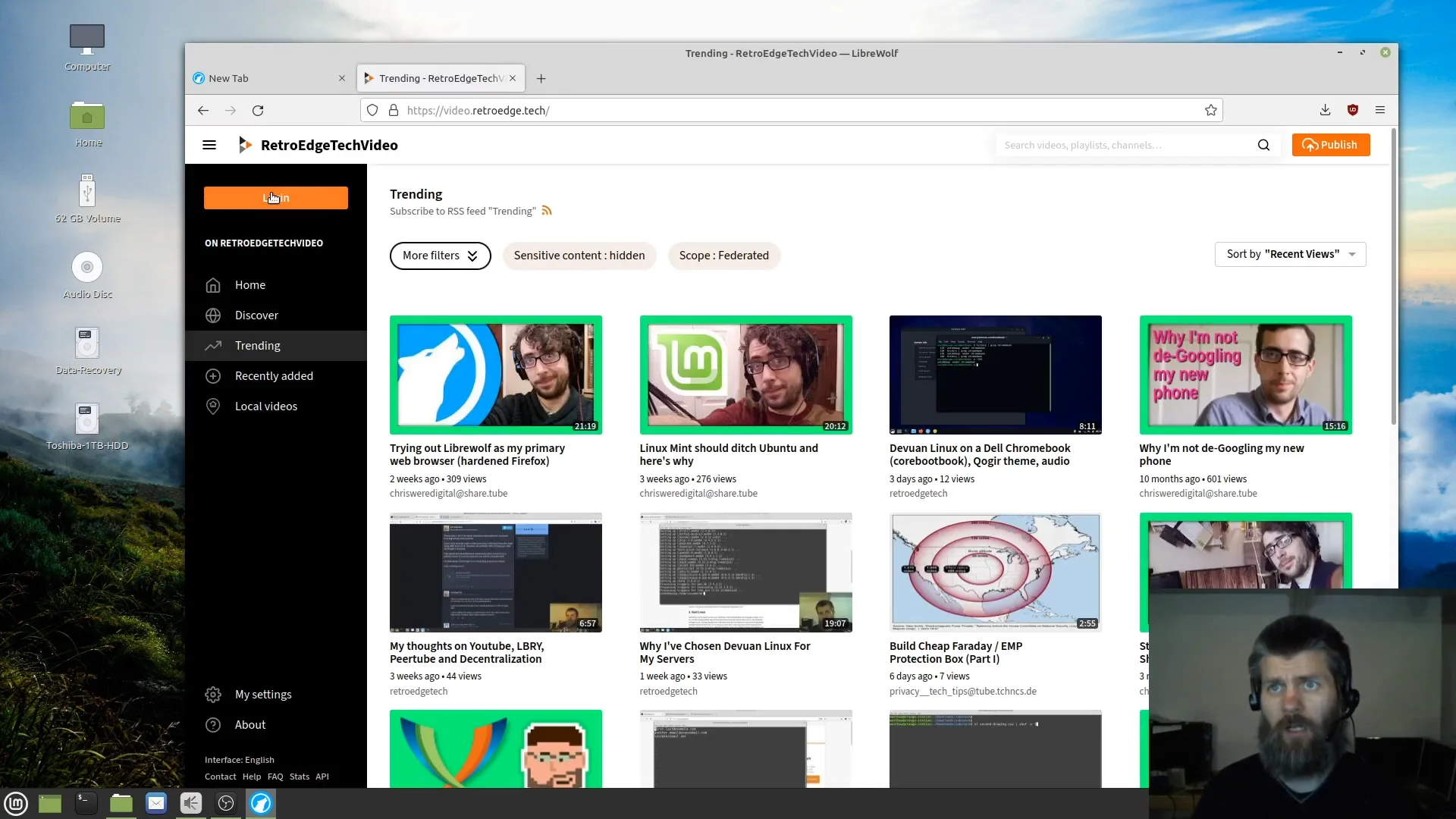Open the Computer desktop icon
The height and width of the screenshot is (819, 1456).
pyautogui.click(x=87, y=48)
